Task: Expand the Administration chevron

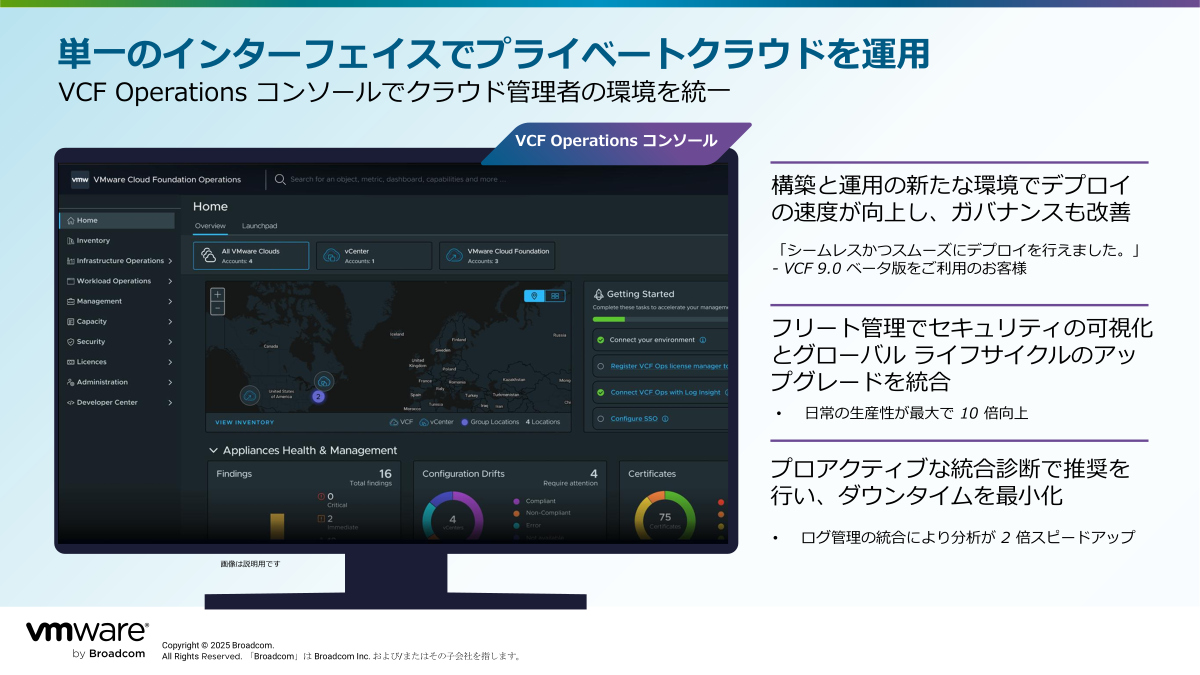Action: click(170, 382)
